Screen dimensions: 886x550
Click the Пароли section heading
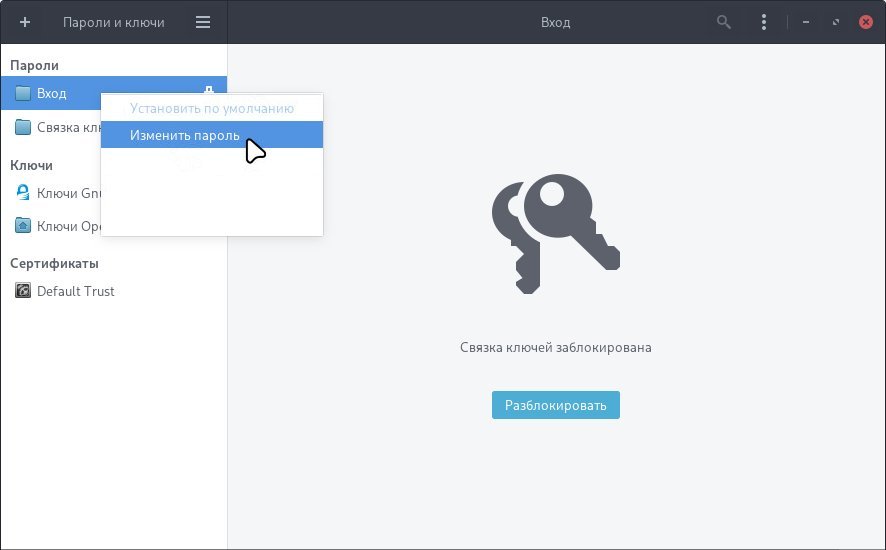[34, 66]
